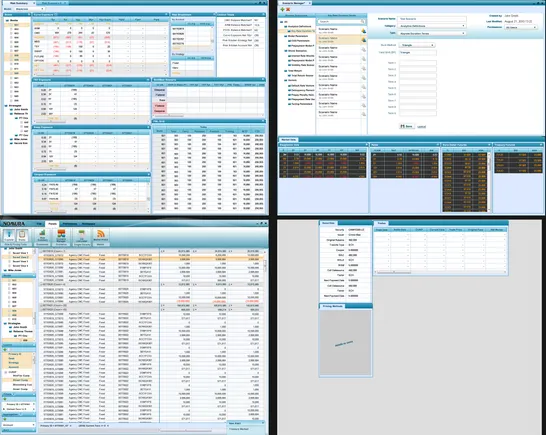Click the Yield Shift input containing Triangle

(x=418, y=53)
